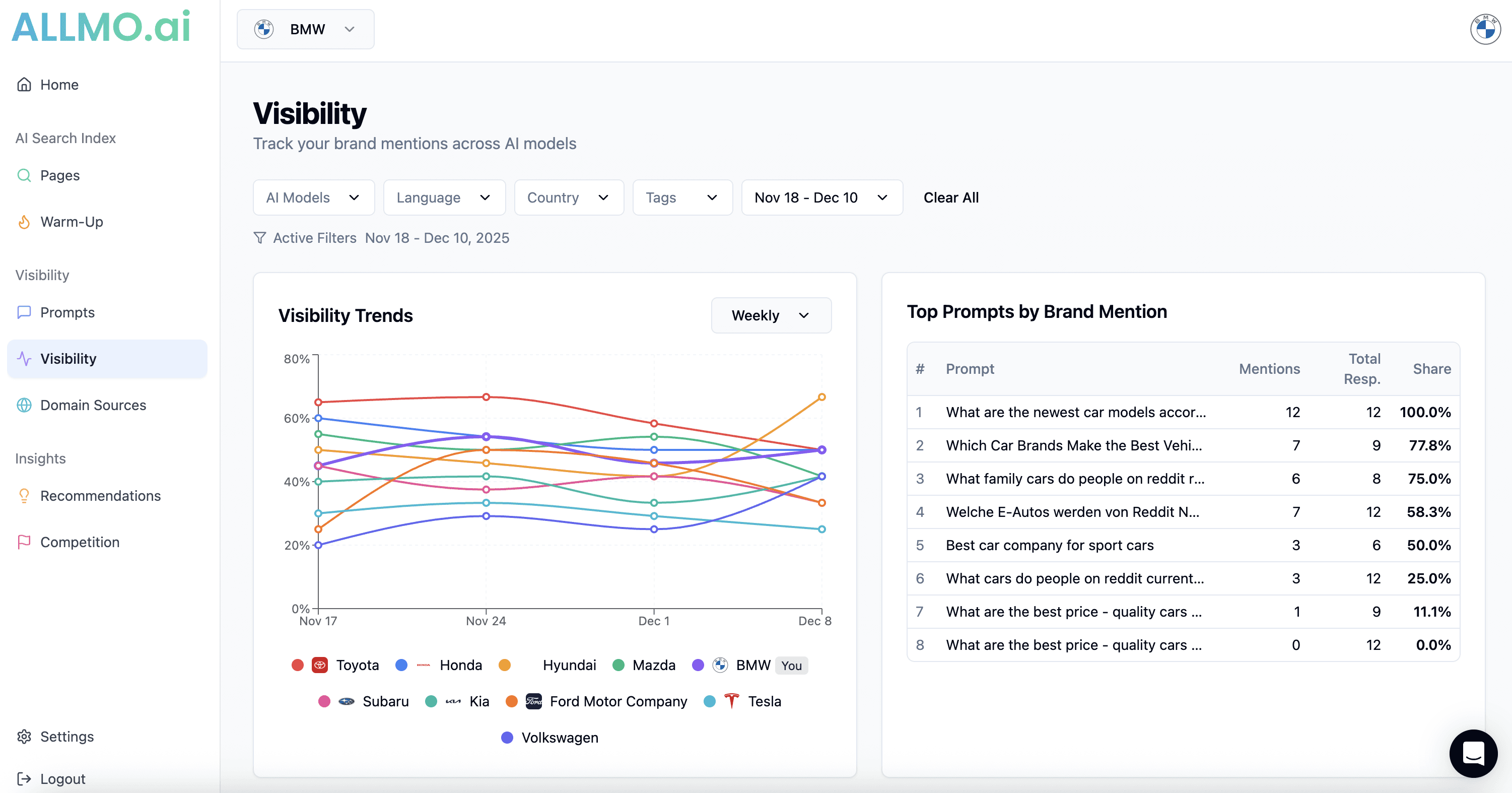Open the chat widget button
The width and height of the screenshot is (1512, 793).
1473,753
